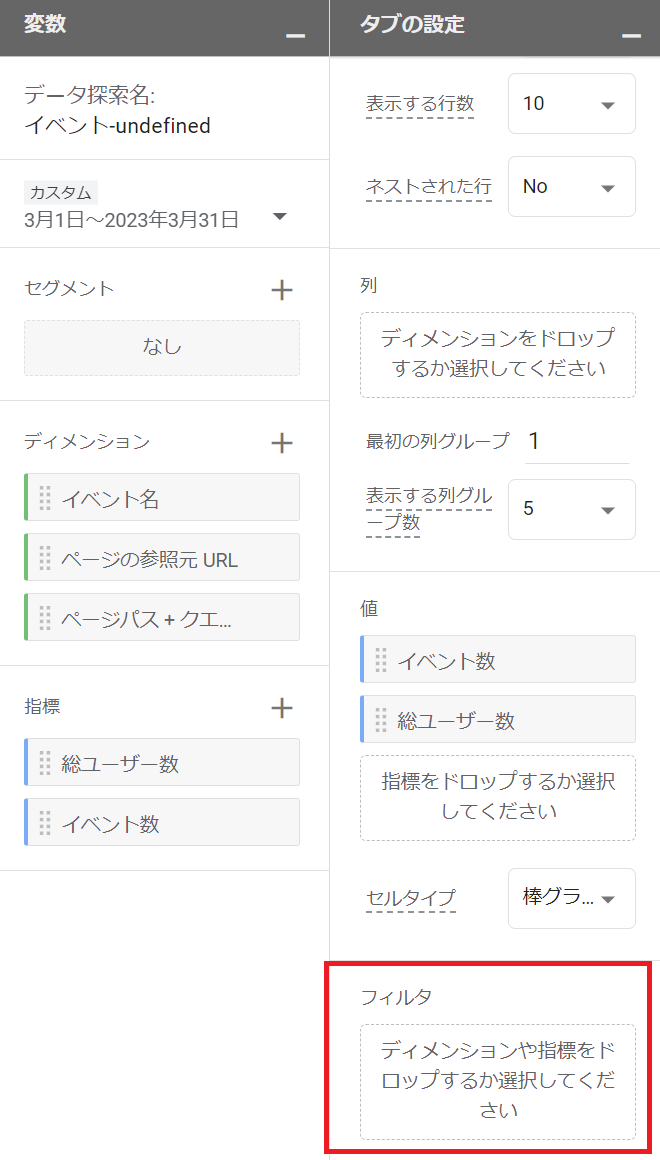
Task: Open the 表示する列グループ数 dropdown
Action: click(x=571, y=509)
